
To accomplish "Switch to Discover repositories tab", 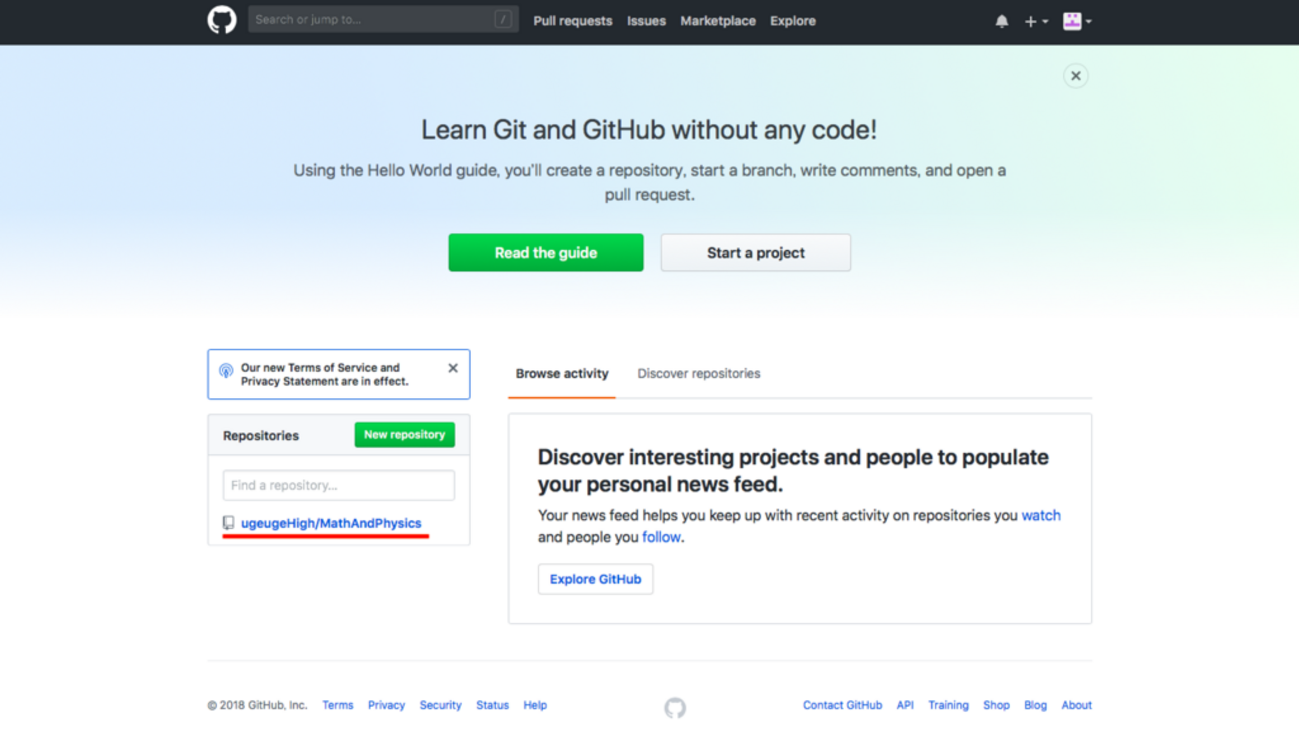I will (699, 374).
